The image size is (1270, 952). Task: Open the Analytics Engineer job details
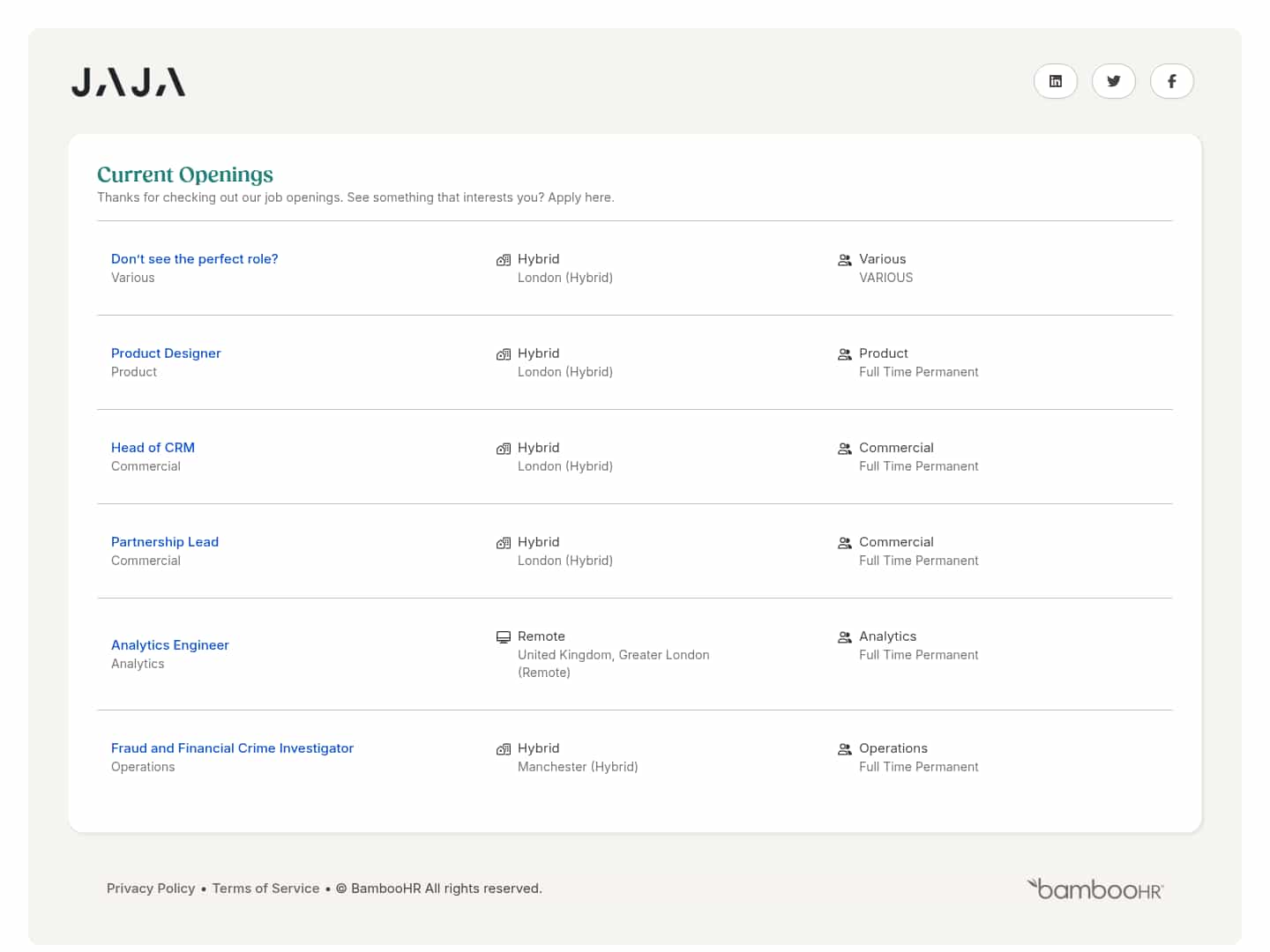tap(170, 644)
